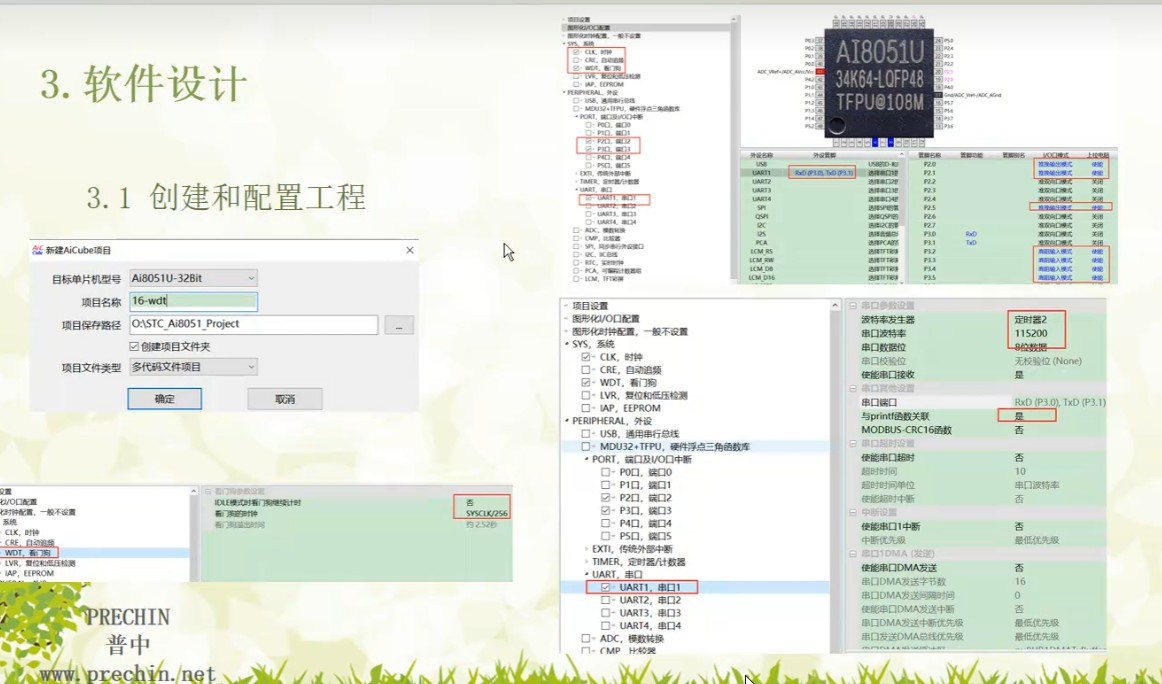The image size is (1162, 684).
Task: Click the scrollbar of the project settings tree
Action: [833, 450]
